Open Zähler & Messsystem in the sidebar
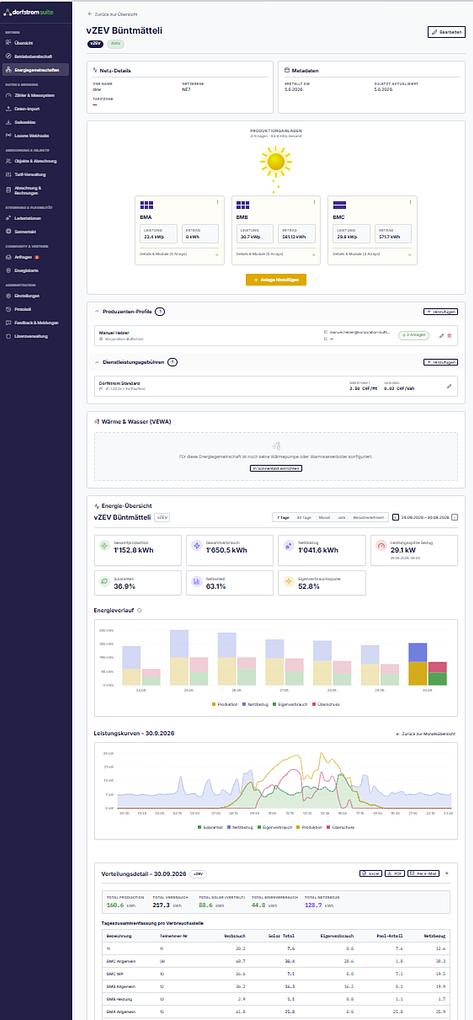Viewport: 473px width, 1020px height. coord(35,96)
